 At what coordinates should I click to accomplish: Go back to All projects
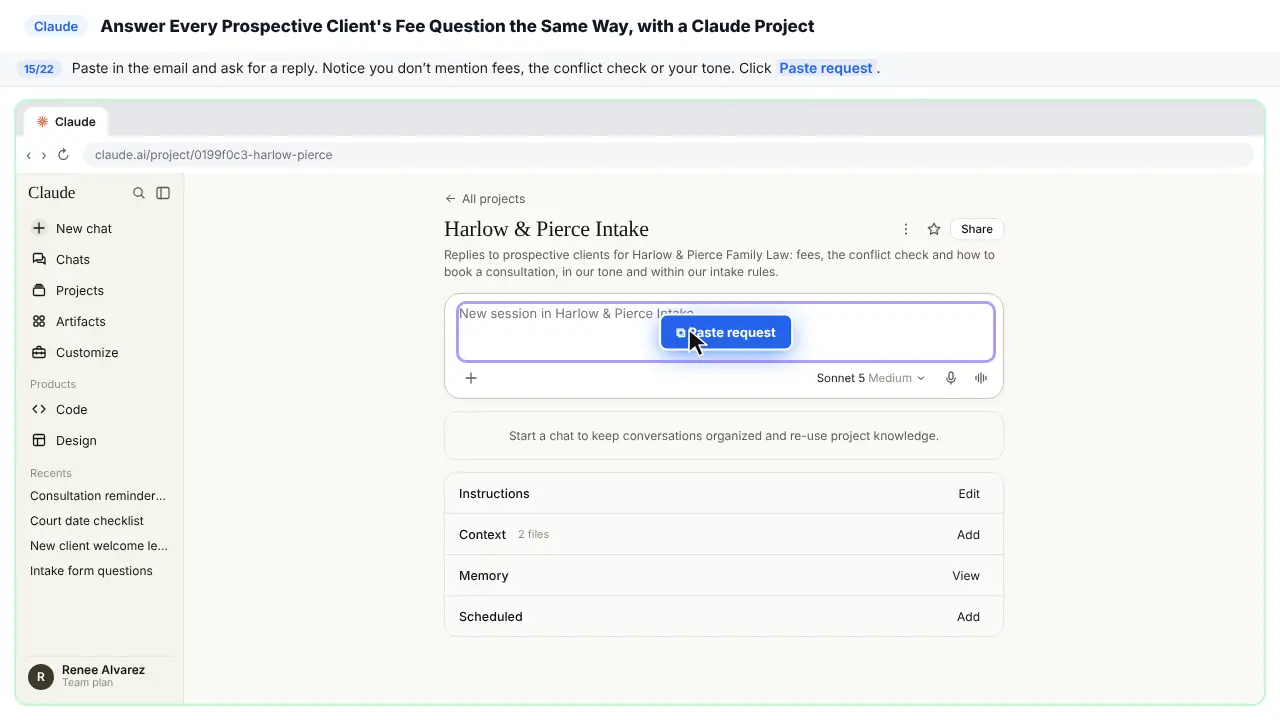click(x=485, y=198)
